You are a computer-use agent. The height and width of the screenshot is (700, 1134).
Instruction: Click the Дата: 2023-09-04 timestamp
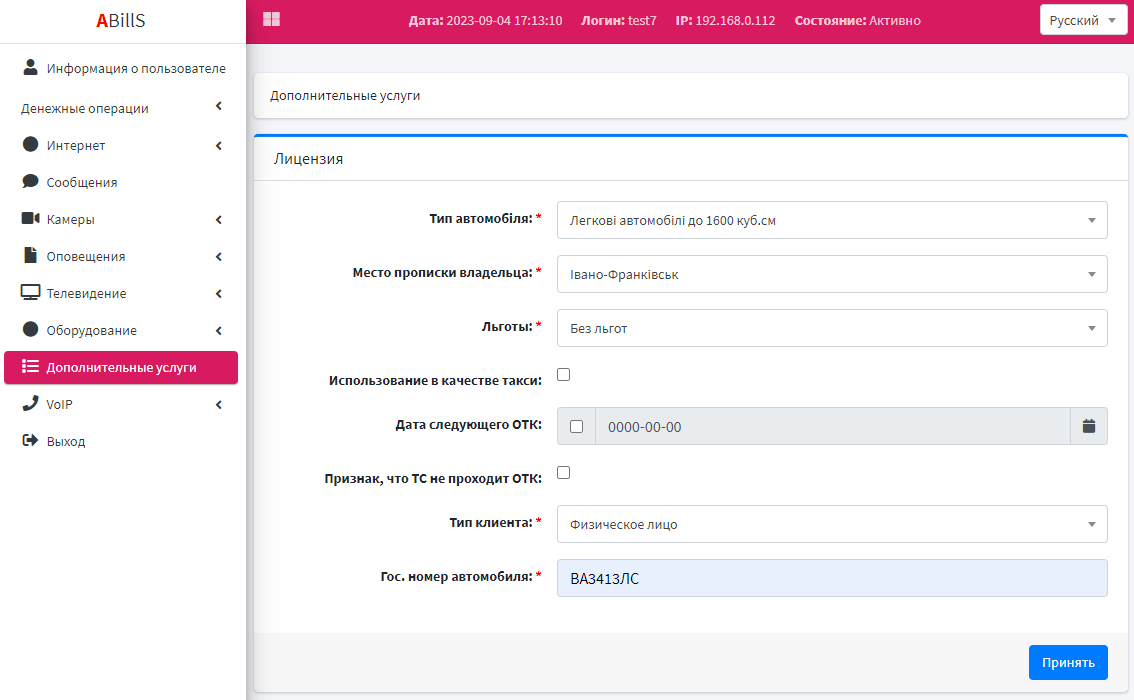(x=485, y=20)
